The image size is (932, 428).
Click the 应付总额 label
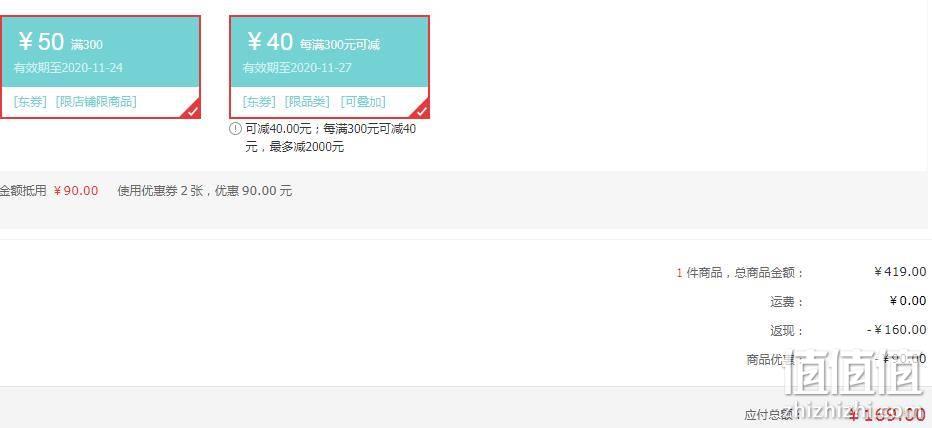point(769,414)
